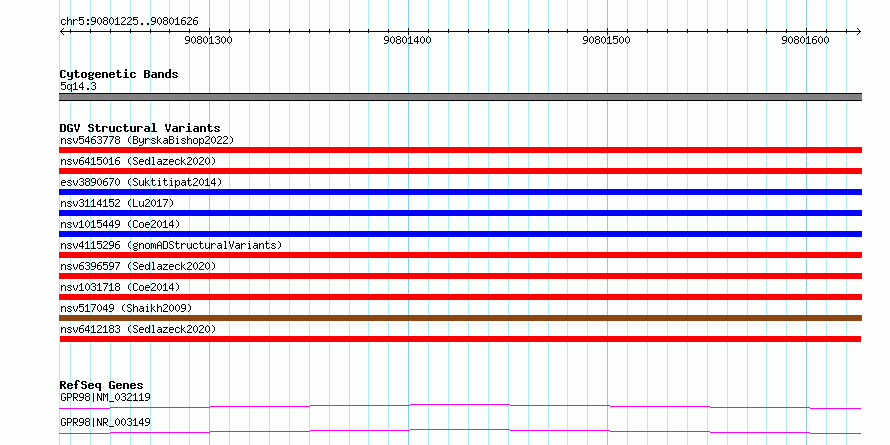Click the red bar below nsv1031718
This screenshot has width=890, height=445.
click(x=460, y=297)
